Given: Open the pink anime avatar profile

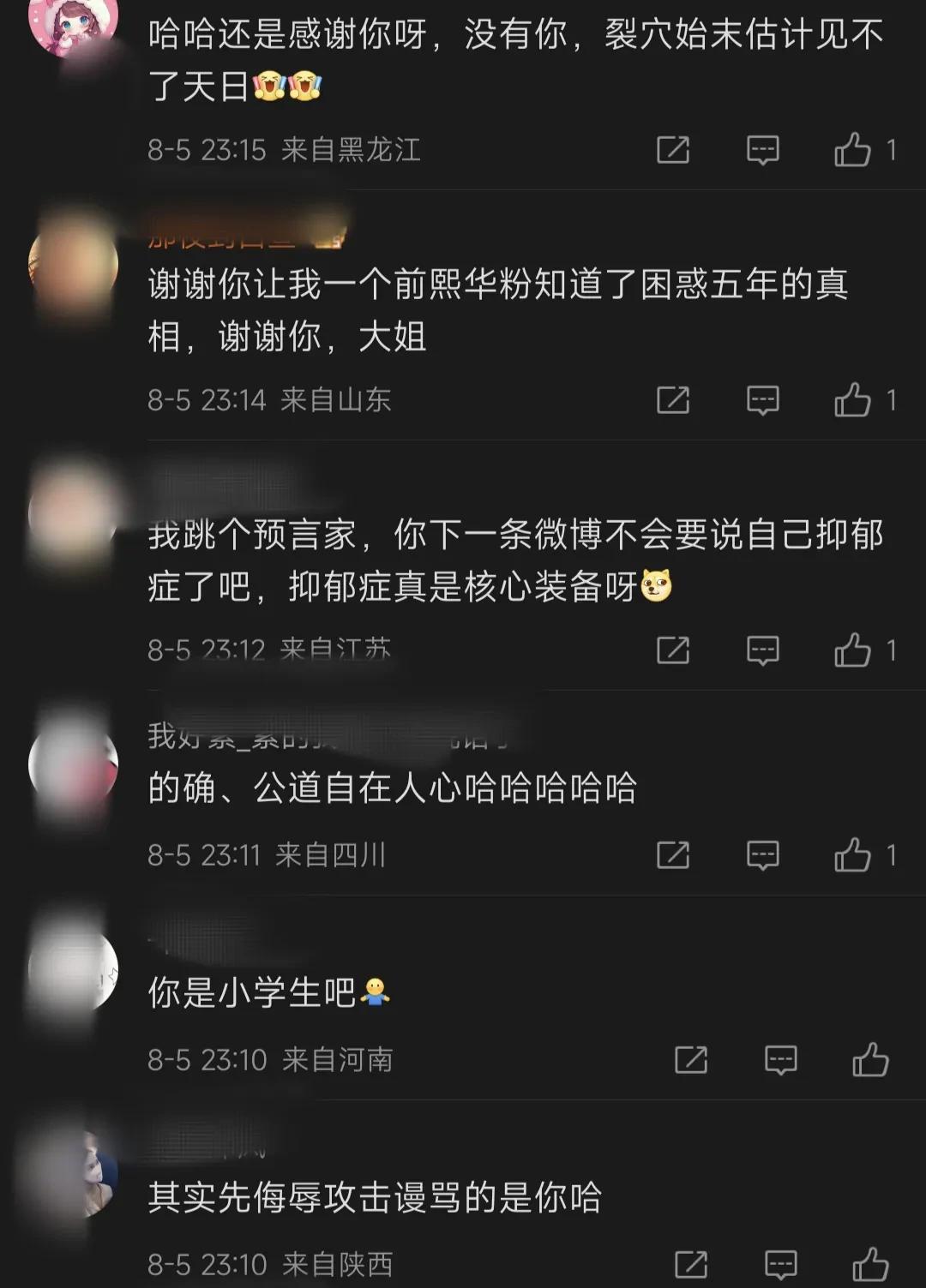Looking at the screenshot, I should (x=73, y=24).
